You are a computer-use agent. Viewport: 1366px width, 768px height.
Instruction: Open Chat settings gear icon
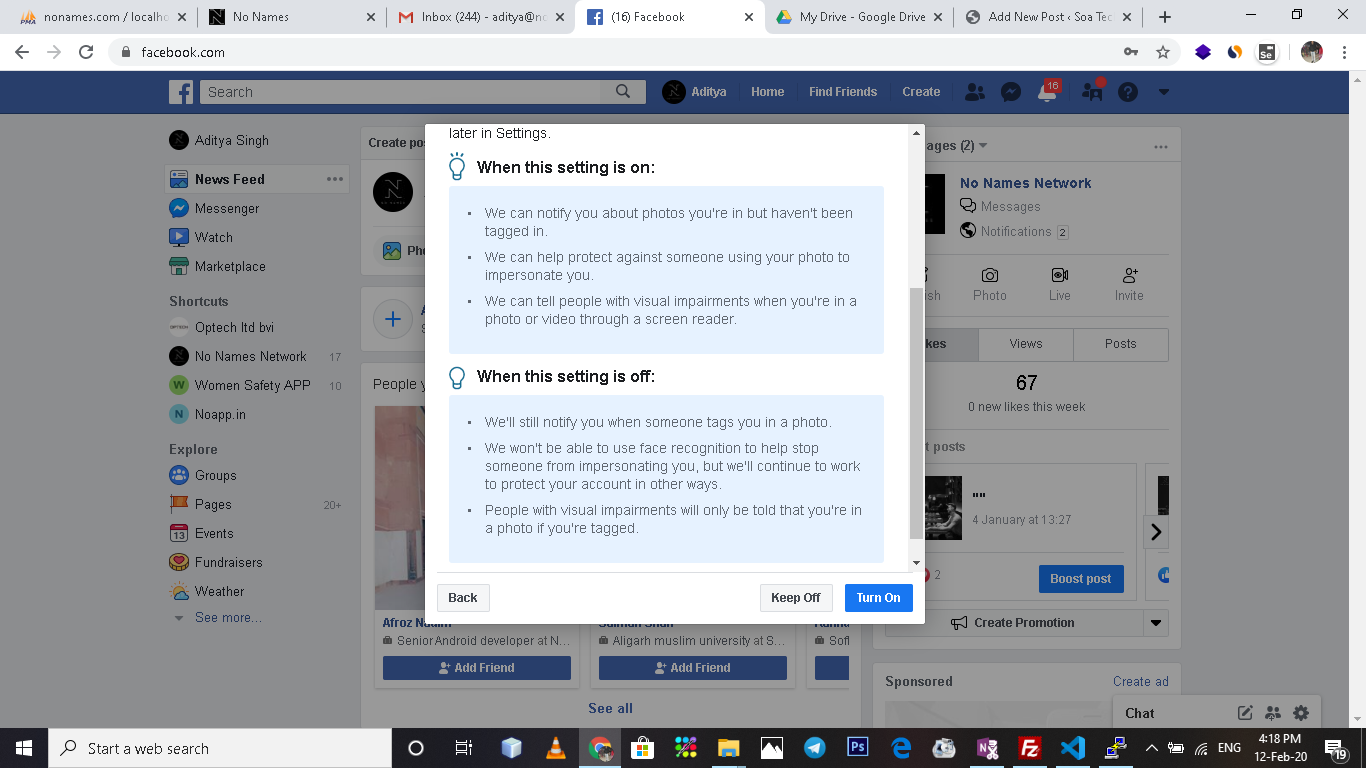(x=1301, y=712)
